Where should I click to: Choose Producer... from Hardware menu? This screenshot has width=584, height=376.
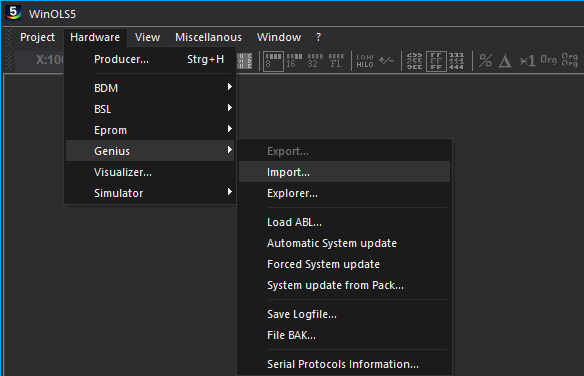150,59
